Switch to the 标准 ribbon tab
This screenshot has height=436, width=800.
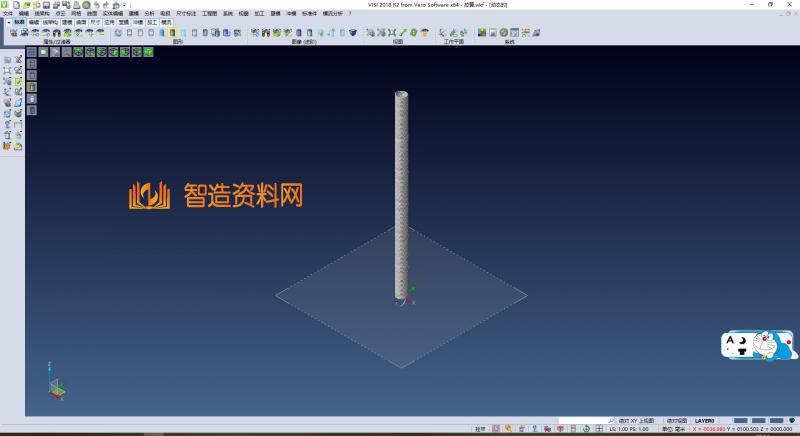point(19,22)
